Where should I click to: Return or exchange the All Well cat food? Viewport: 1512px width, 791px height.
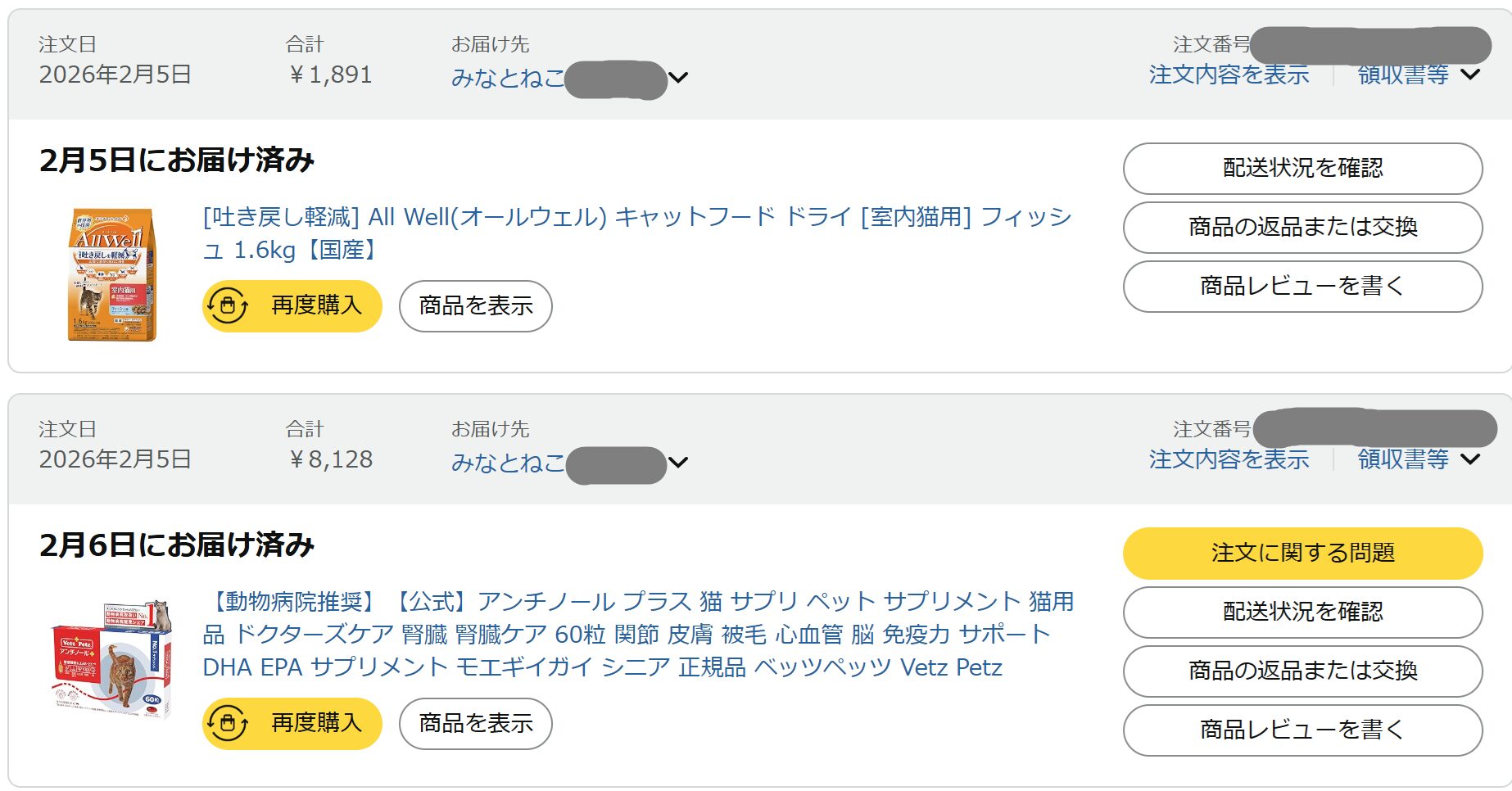(1302, 228)
